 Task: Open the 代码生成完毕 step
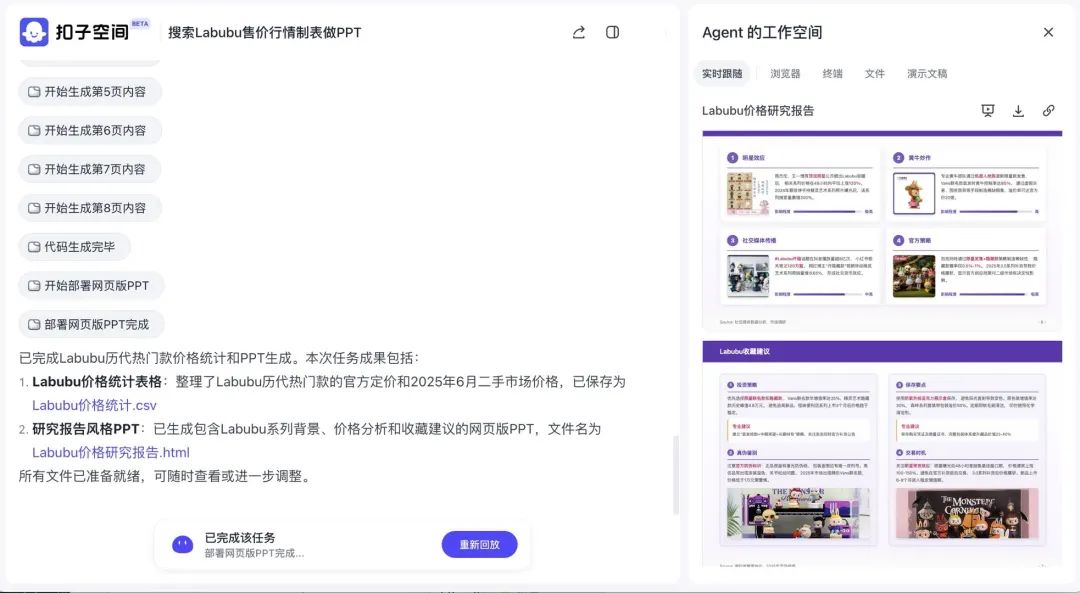[x=74, y=247]
